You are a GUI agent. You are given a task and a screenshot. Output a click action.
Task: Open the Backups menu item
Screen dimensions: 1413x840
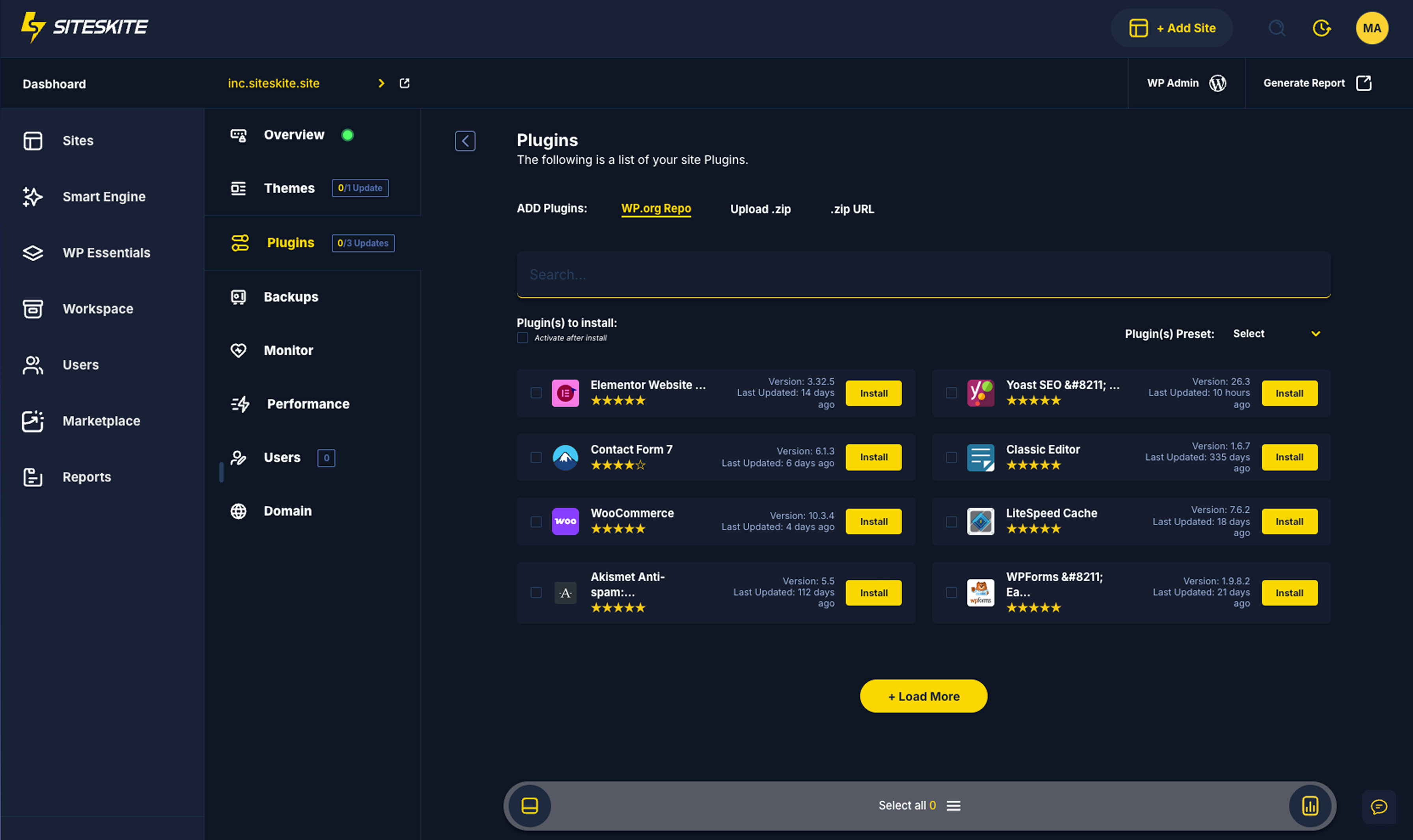(x=291, y=297)
